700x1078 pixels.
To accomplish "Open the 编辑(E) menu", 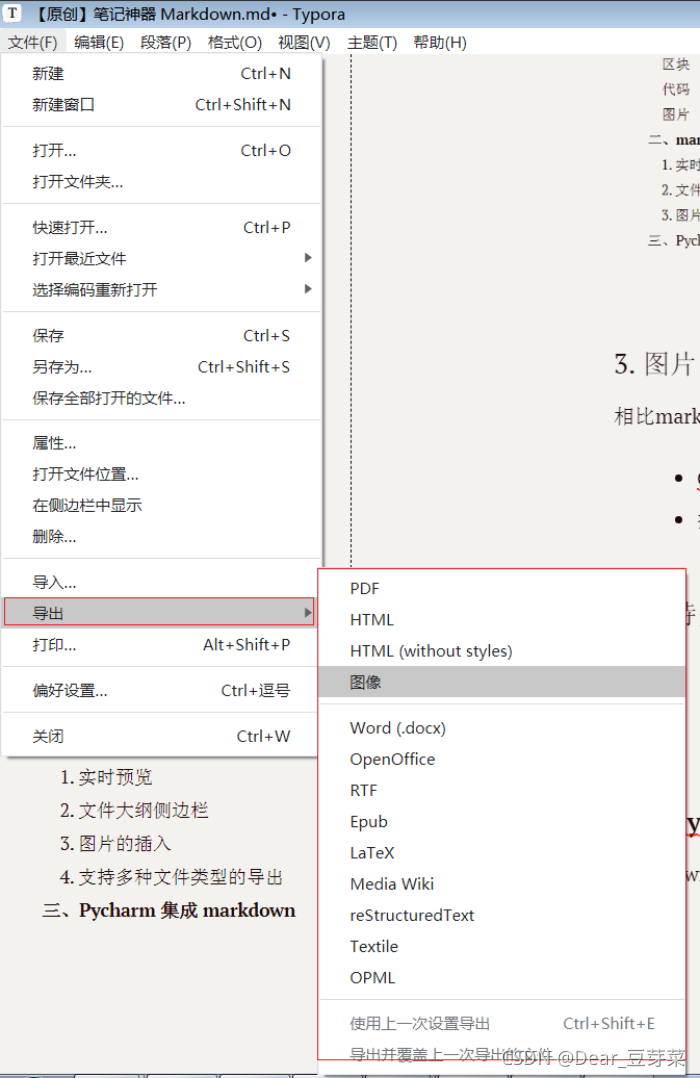I will [99, 43].
